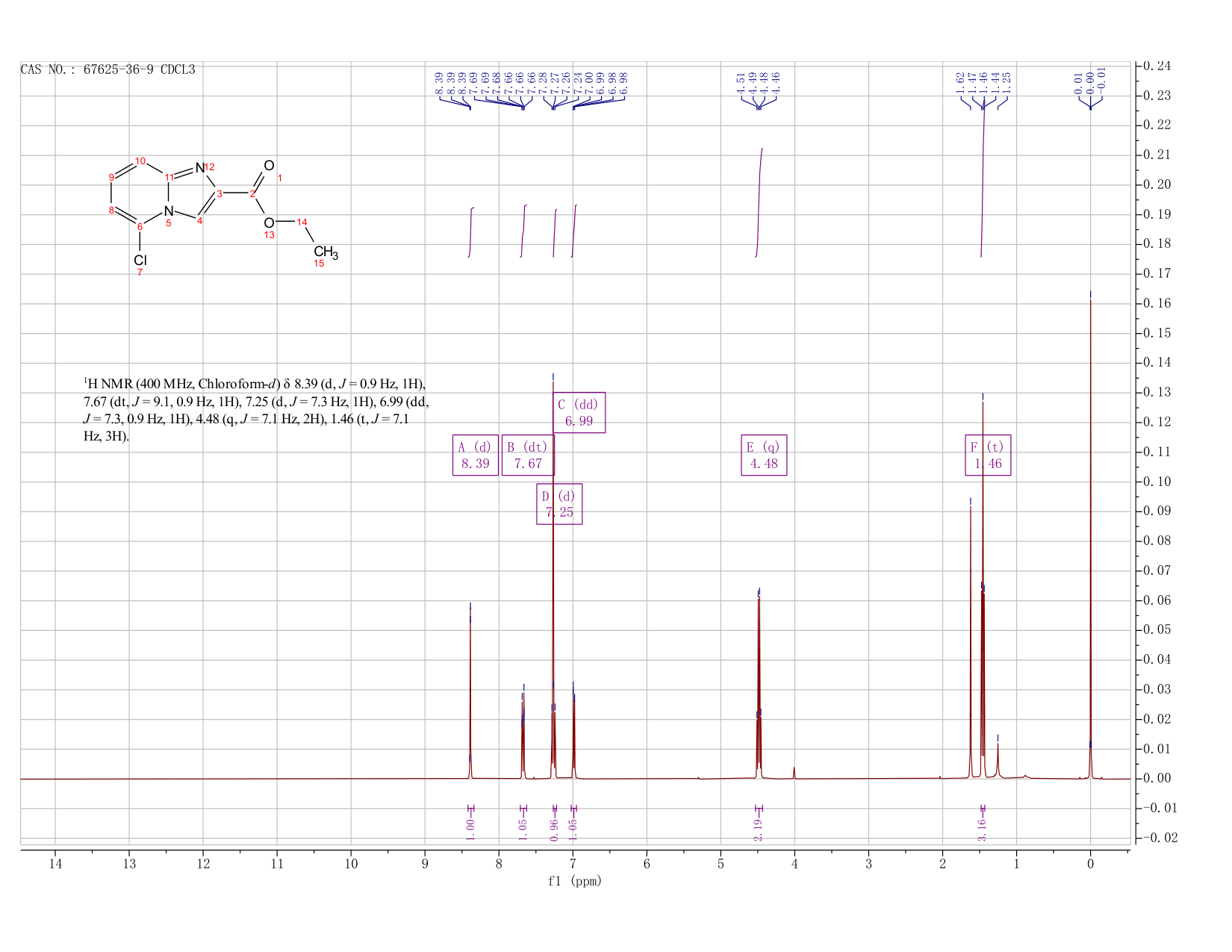Click multiplet label C (dd) 6.99
Viewport: 1232px width, 952px height.
coord(579,412)
